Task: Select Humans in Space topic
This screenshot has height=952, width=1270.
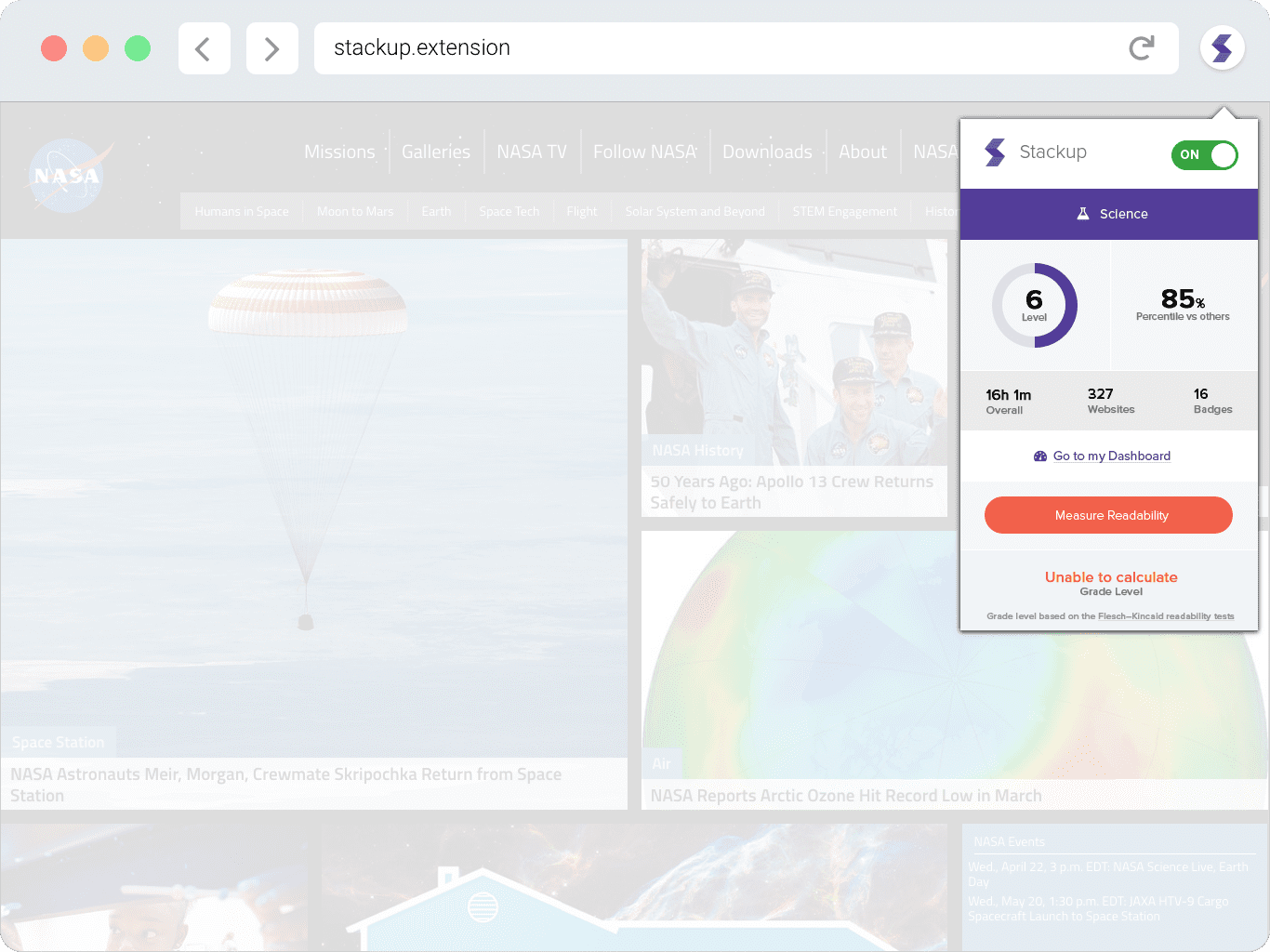Action: tap(242, 211)
